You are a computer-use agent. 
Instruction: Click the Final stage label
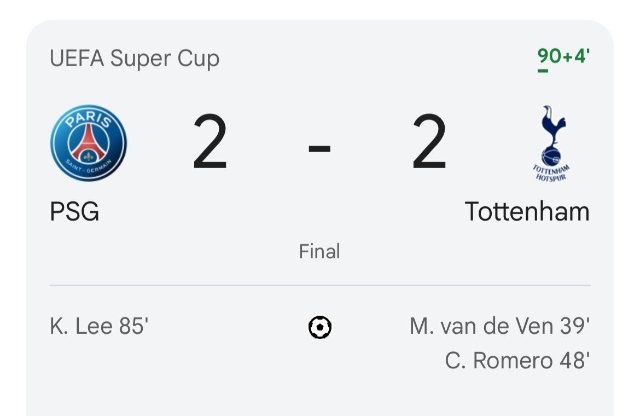tap(319, 251)
